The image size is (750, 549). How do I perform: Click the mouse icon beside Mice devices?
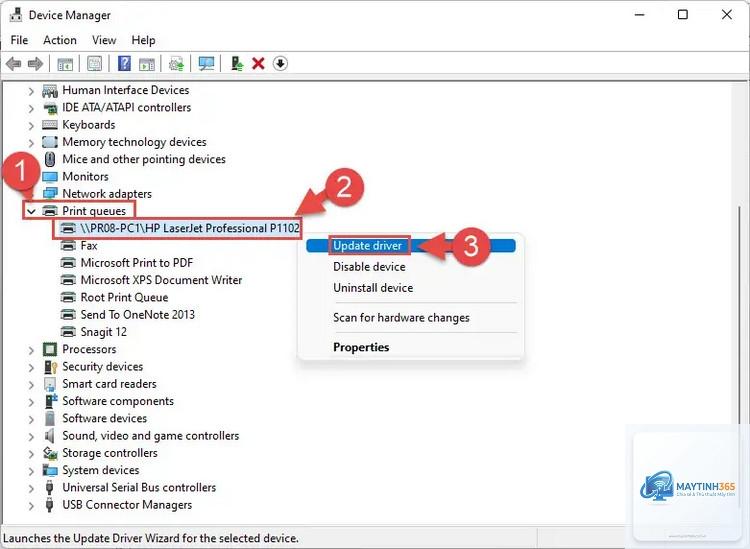(x=50, y=159)
